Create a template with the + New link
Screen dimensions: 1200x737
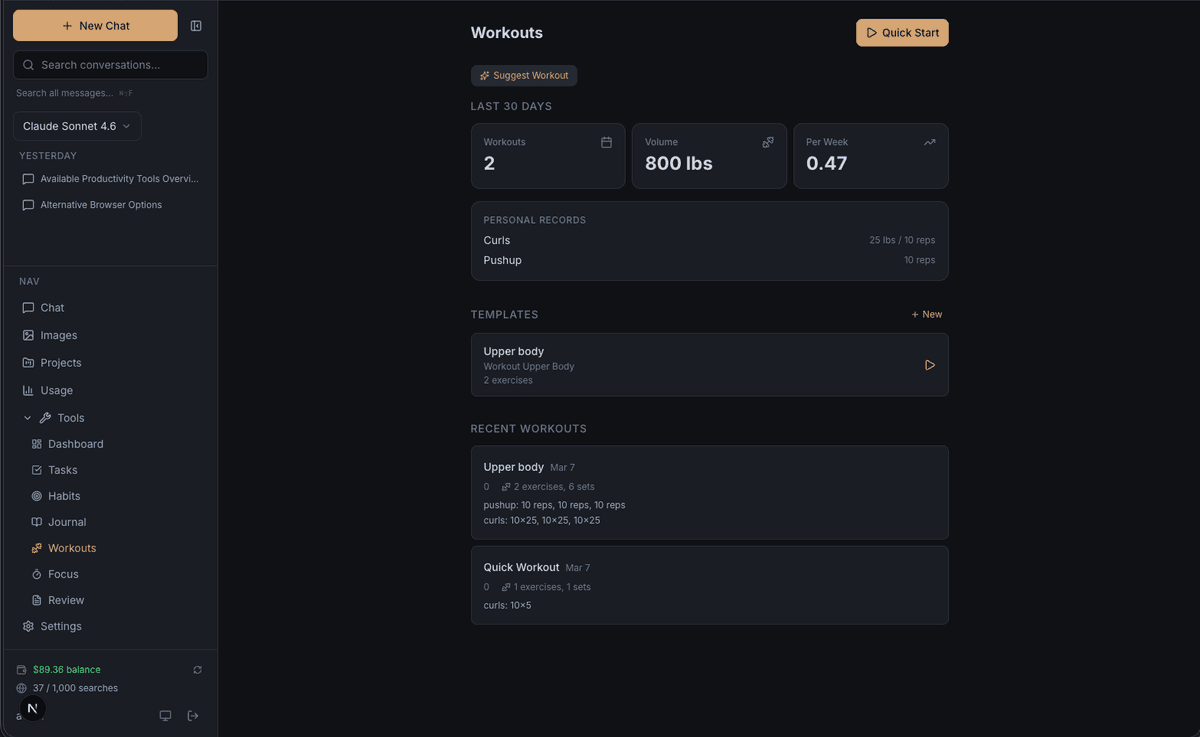(926, 314)
